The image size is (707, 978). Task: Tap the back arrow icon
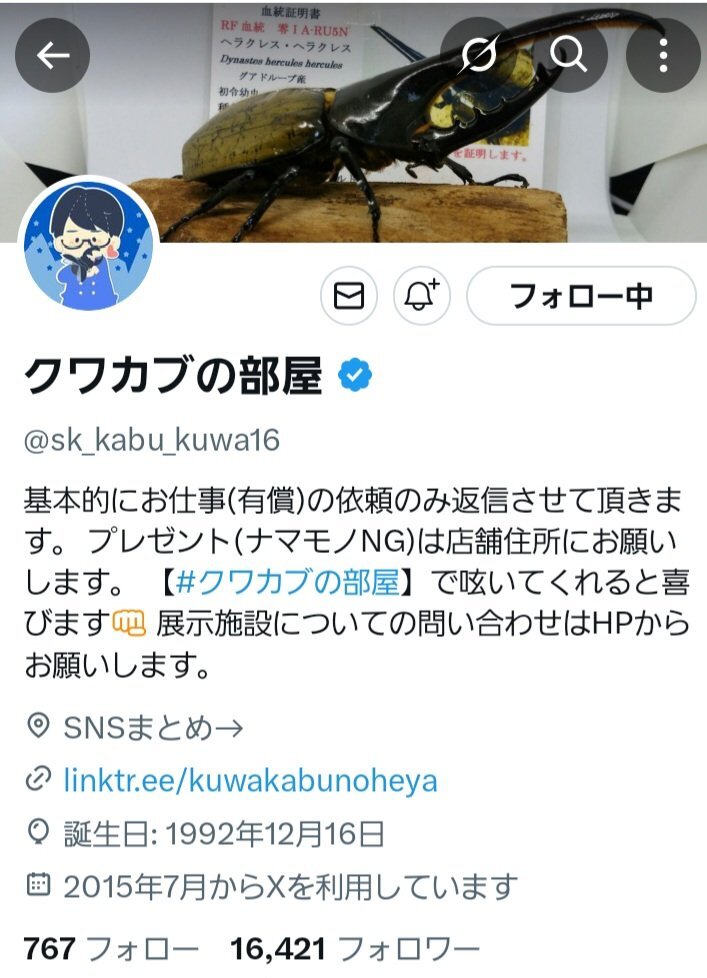(x=52, y=56)
